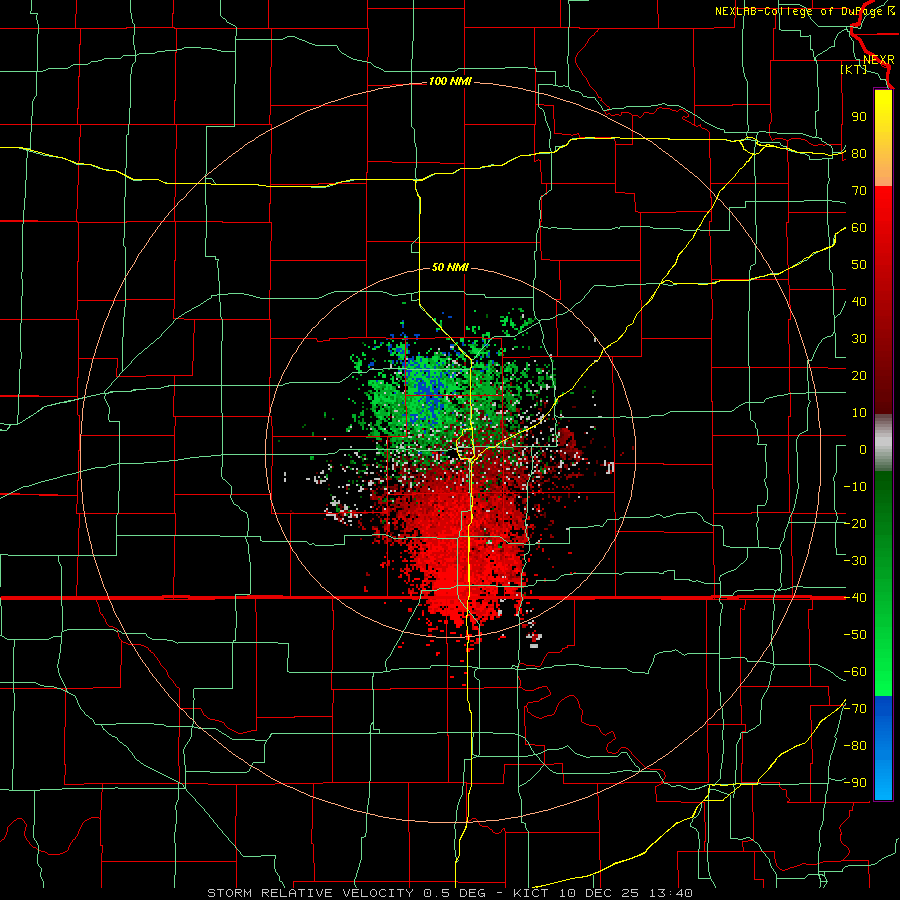
Task: Click the STORM RELATIVE VELOCITY caption text
Action: coord(310,893)
